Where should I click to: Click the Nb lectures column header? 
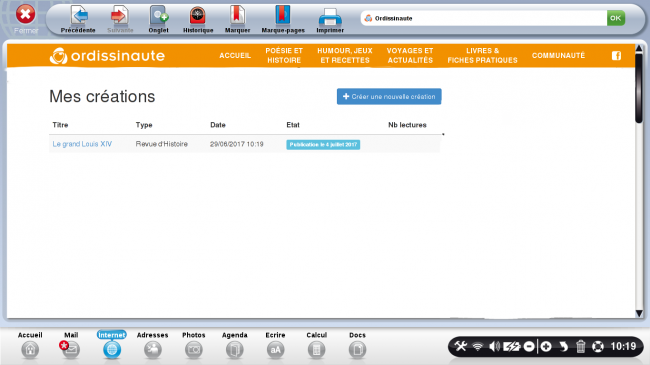click(x=407, y=125)
